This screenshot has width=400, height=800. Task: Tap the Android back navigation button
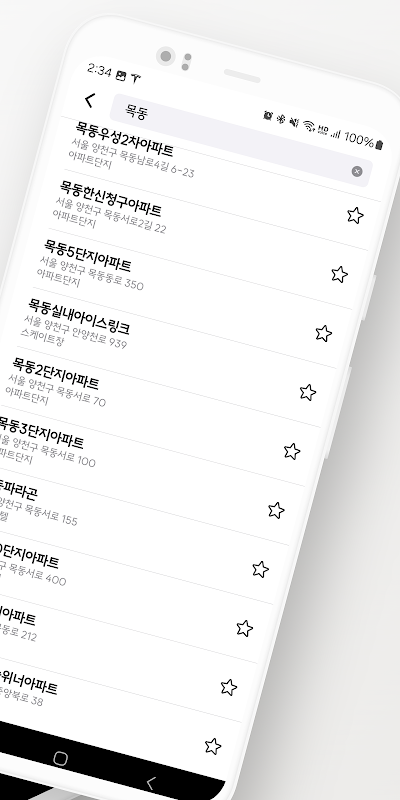pos(150,783)
